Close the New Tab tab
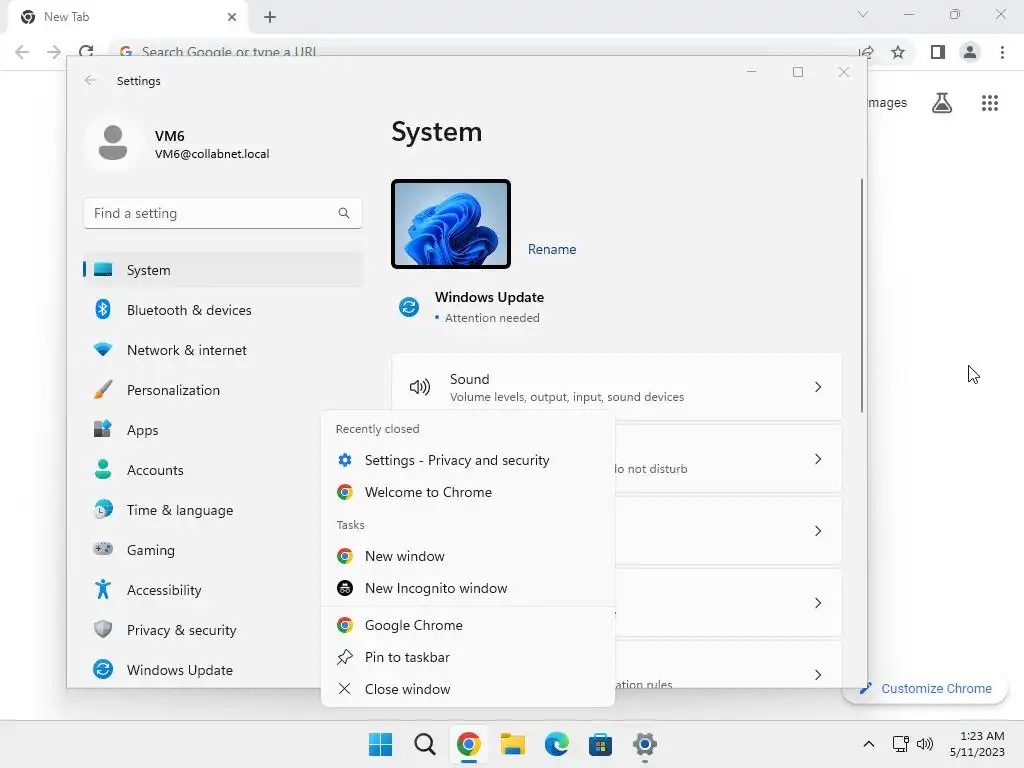This screenshot has width=1024, height=768. pos(232,17)
